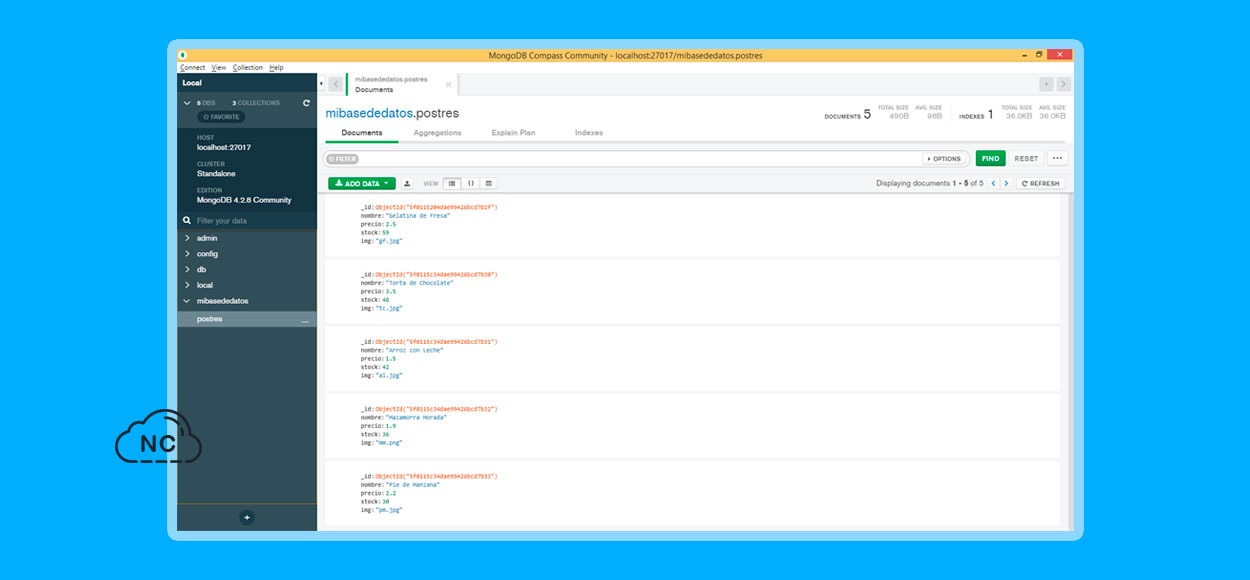Click the create database plus button
The height and width of the screenshot is (580, 1250).
[247, 517]
